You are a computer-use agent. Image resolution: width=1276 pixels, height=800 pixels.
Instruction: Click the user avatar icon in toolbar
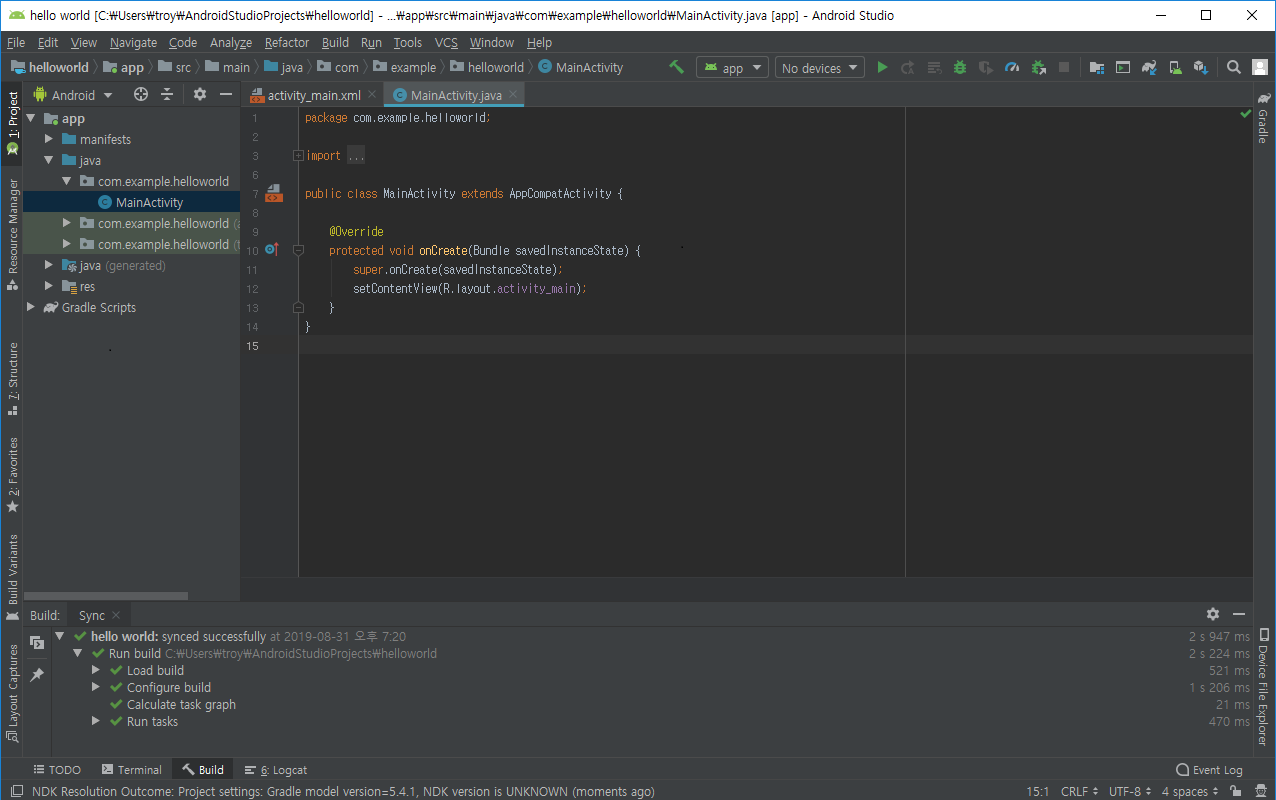coord(1259,67)
